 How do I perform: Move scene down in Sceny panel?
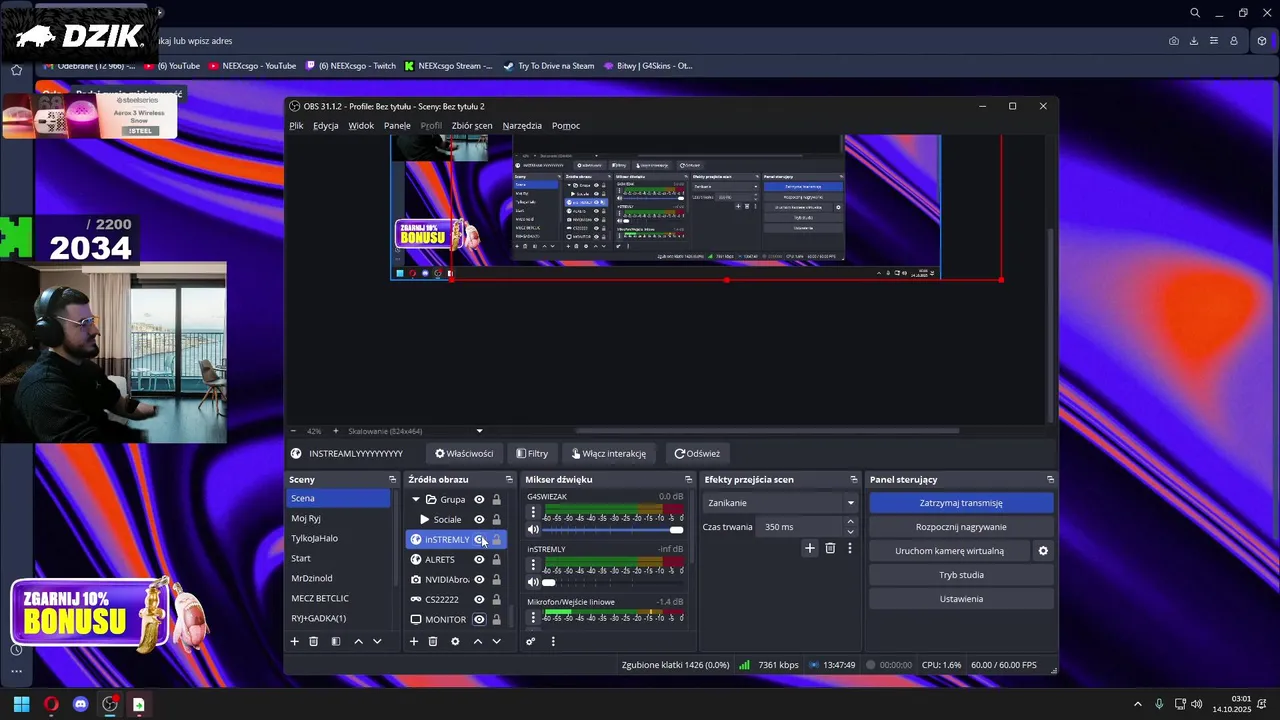tap(377, 641)
